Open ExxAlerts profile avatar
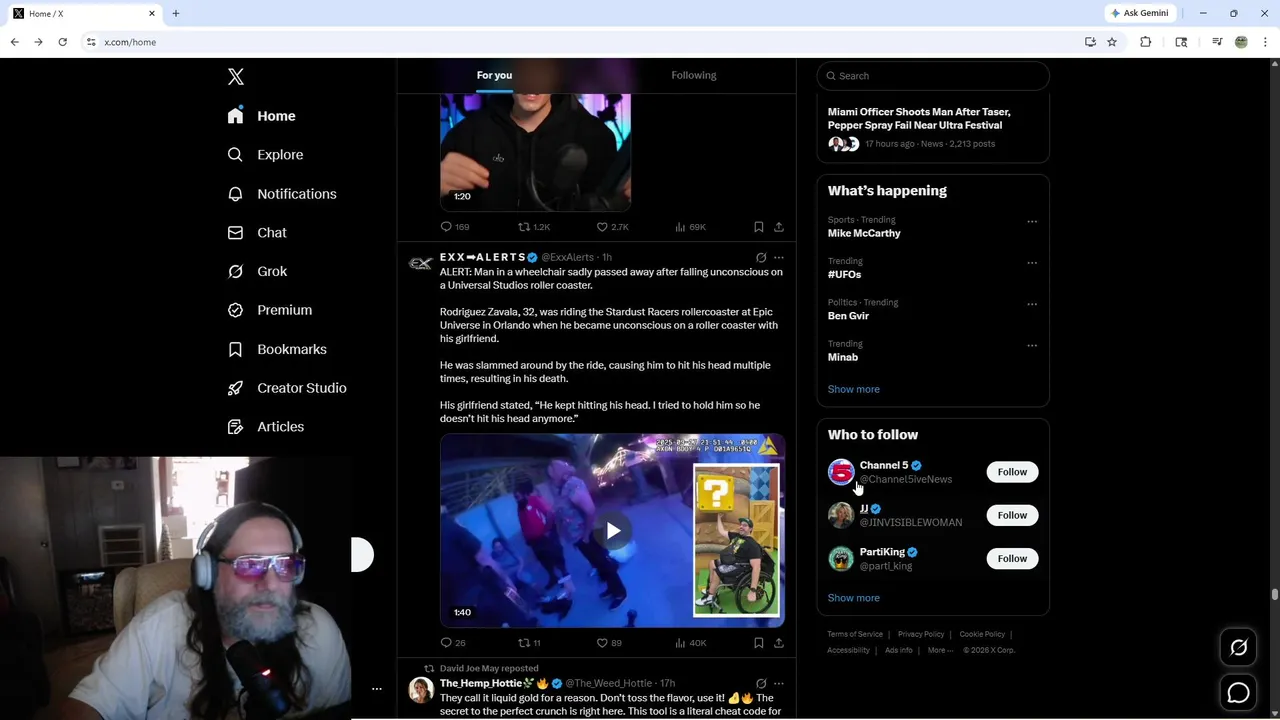This screenshot has width=1280, height=720. (421, 264)
